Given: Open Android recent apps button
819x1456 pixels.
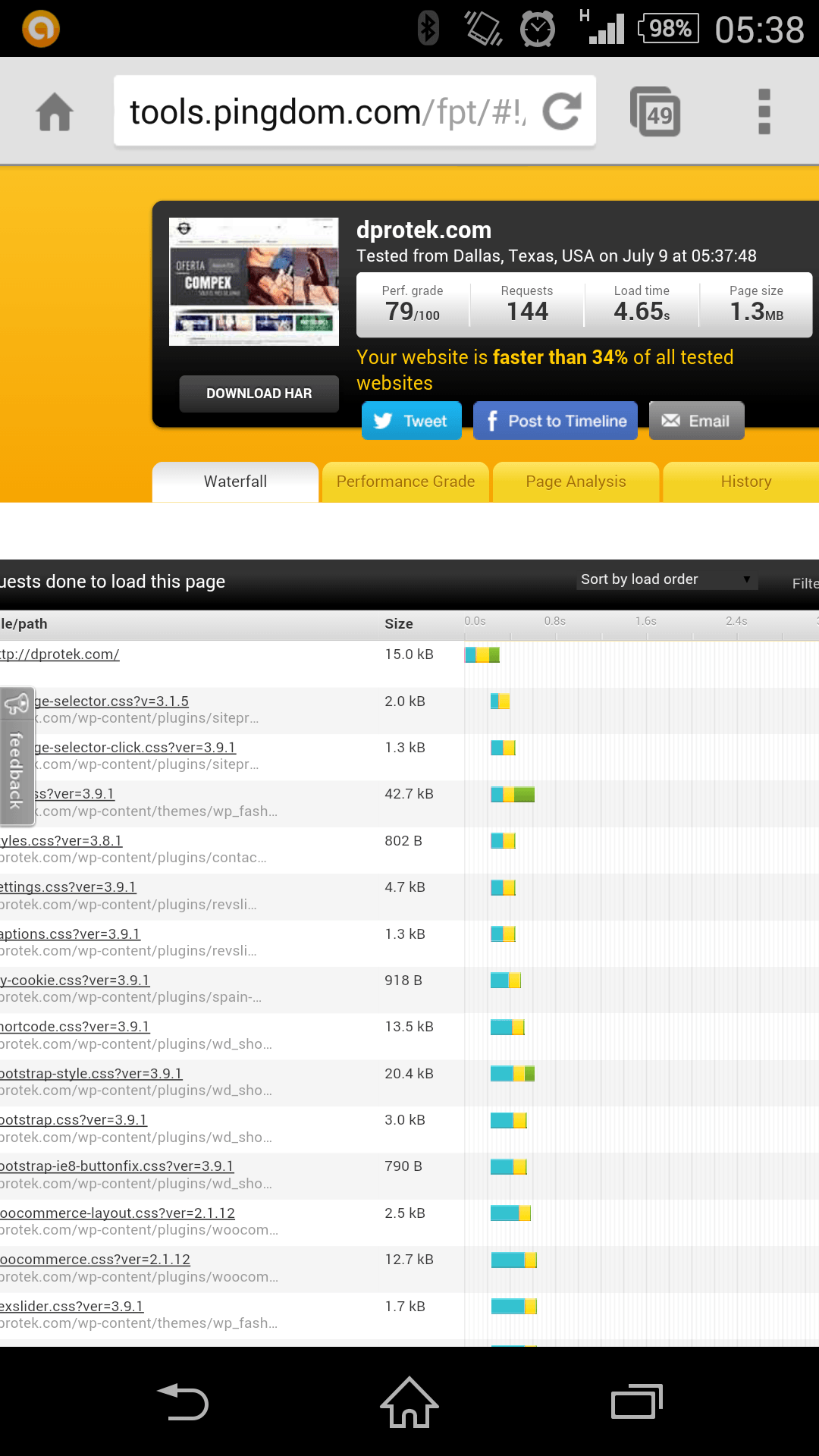Looking at the screenshot, I should 637,1401.
